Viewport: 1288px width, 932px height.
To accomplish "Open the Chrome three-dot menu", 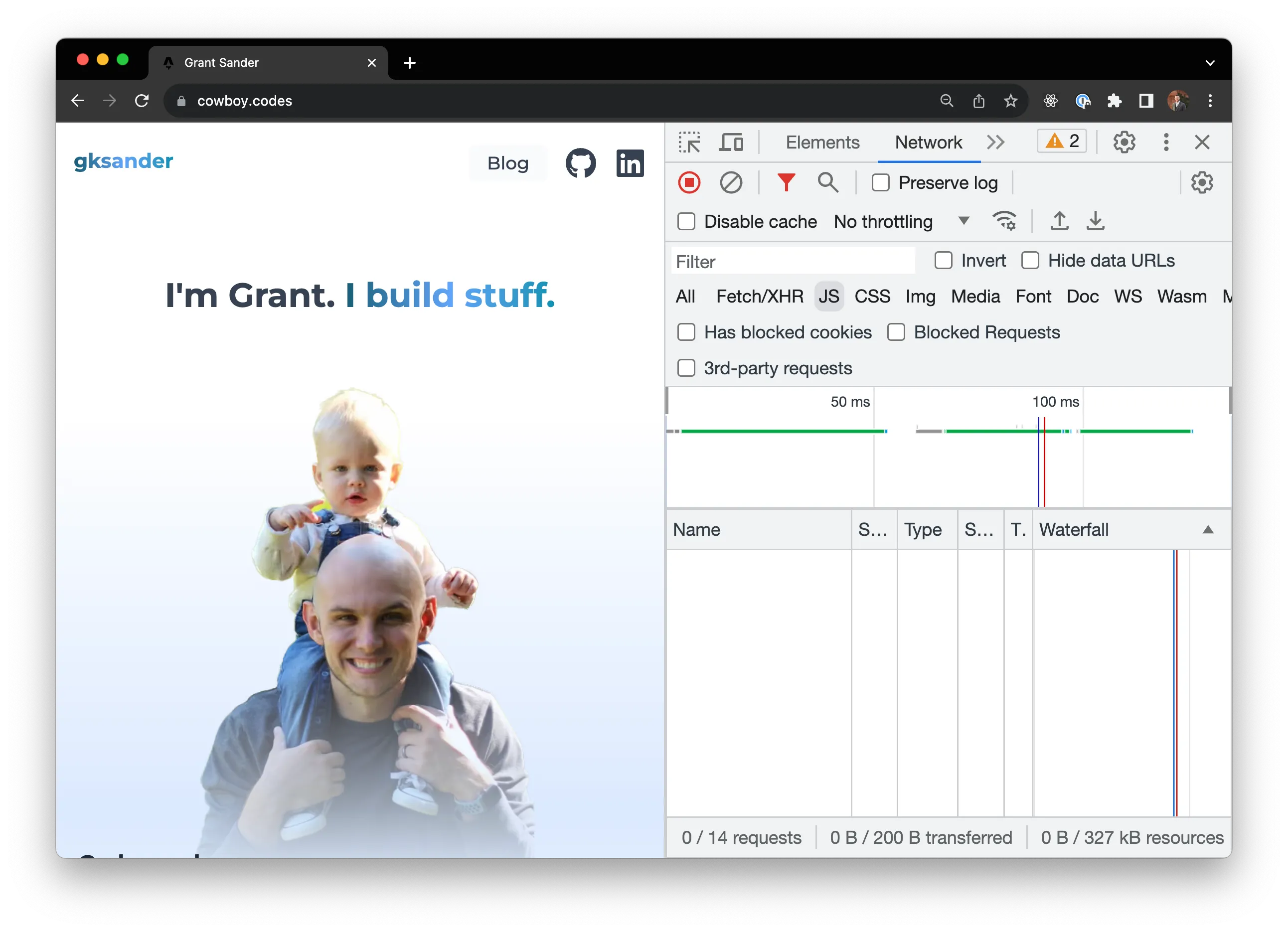I will 1210,101.
